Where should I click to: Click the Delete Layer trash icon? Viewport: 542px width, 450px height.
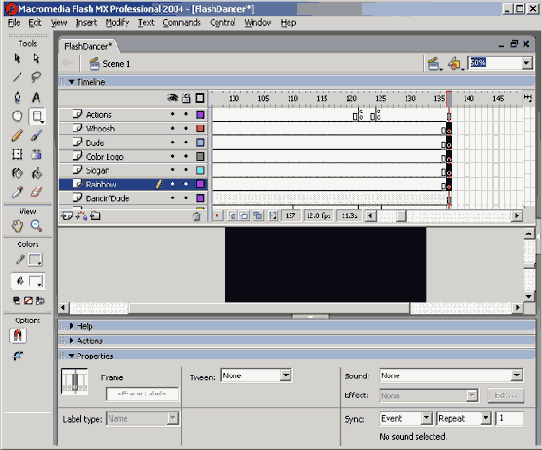(197, 216)
